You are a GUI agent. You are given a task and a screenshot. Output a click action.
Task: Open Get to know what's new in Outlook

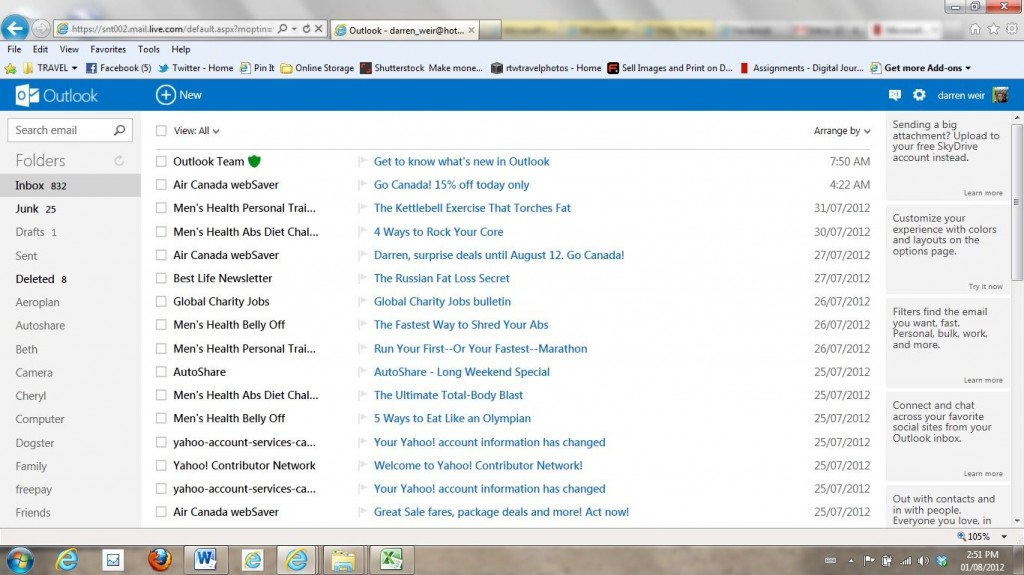click(461, 161)
